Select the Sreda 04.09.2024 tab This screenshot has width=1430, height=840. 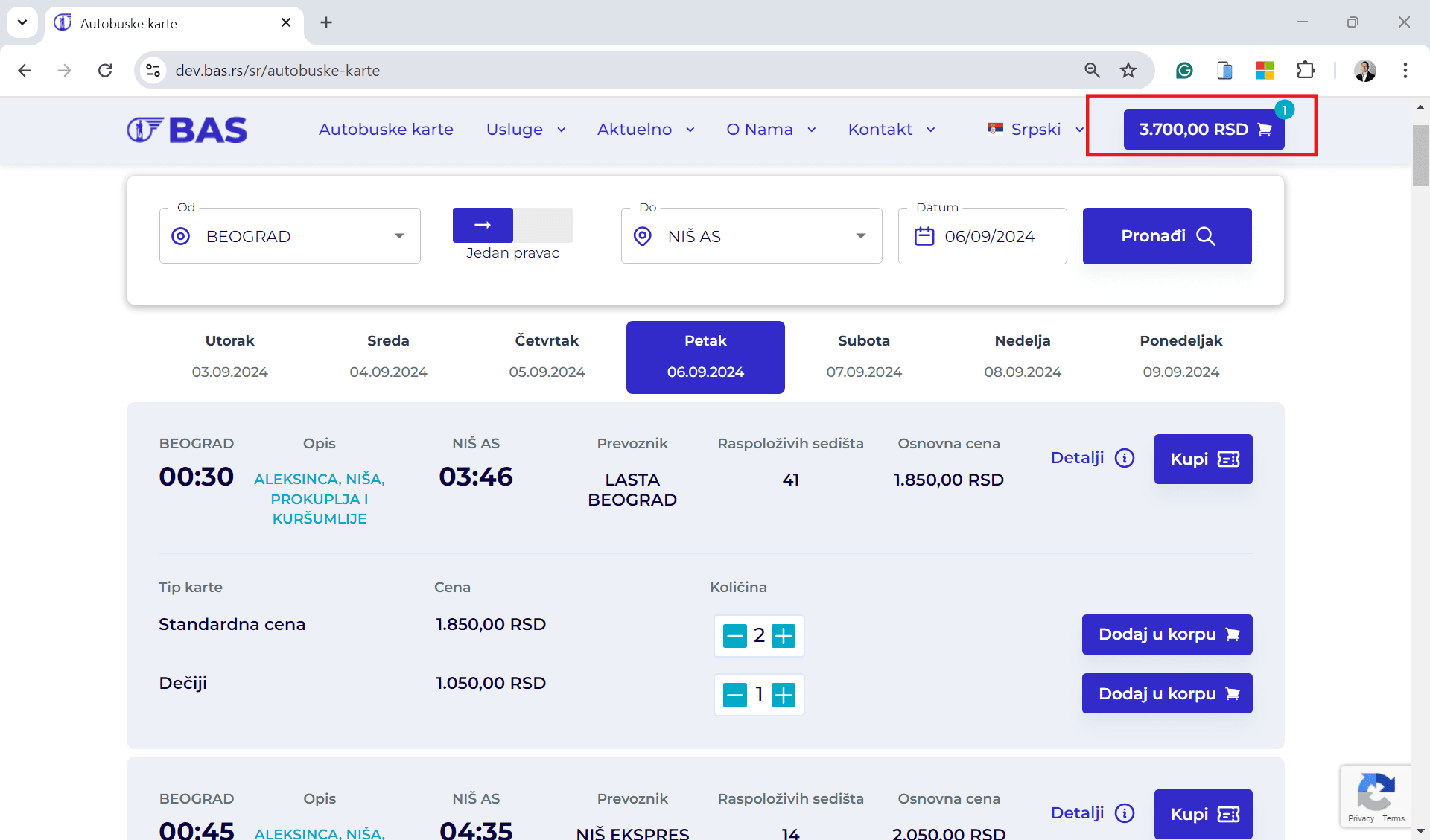(x=388, y=357)
